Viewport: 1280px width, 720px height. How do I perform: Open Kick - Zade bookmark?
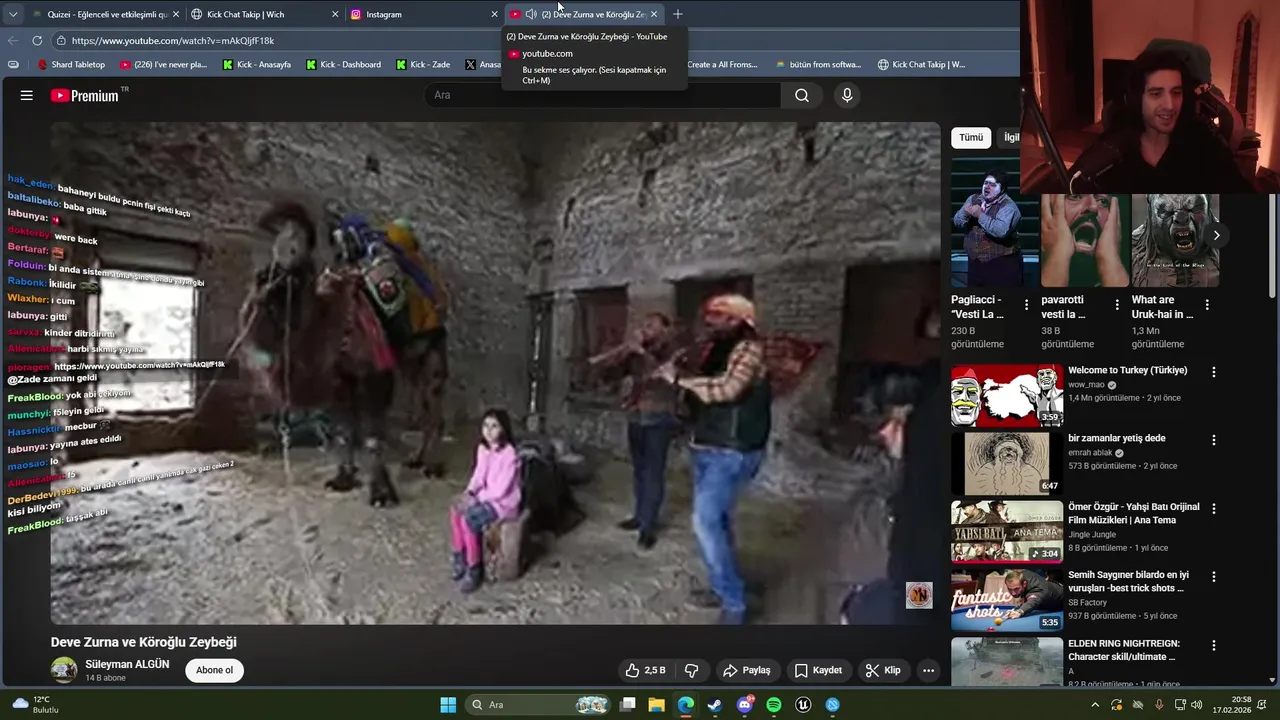tap(423, 64)
